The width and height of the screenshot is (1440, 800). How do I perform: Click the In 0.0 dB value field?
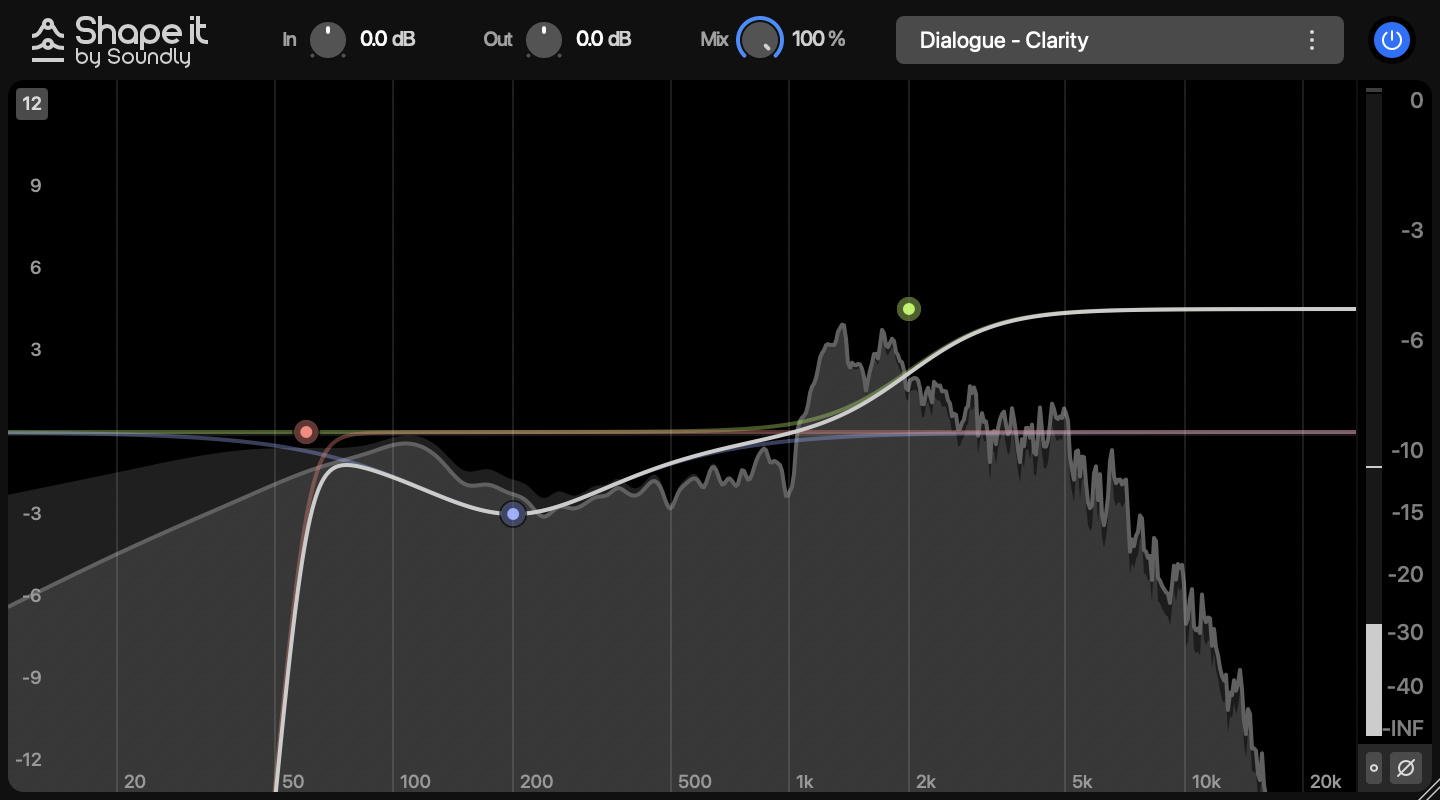pyautogui.click(x=386, y=39)
